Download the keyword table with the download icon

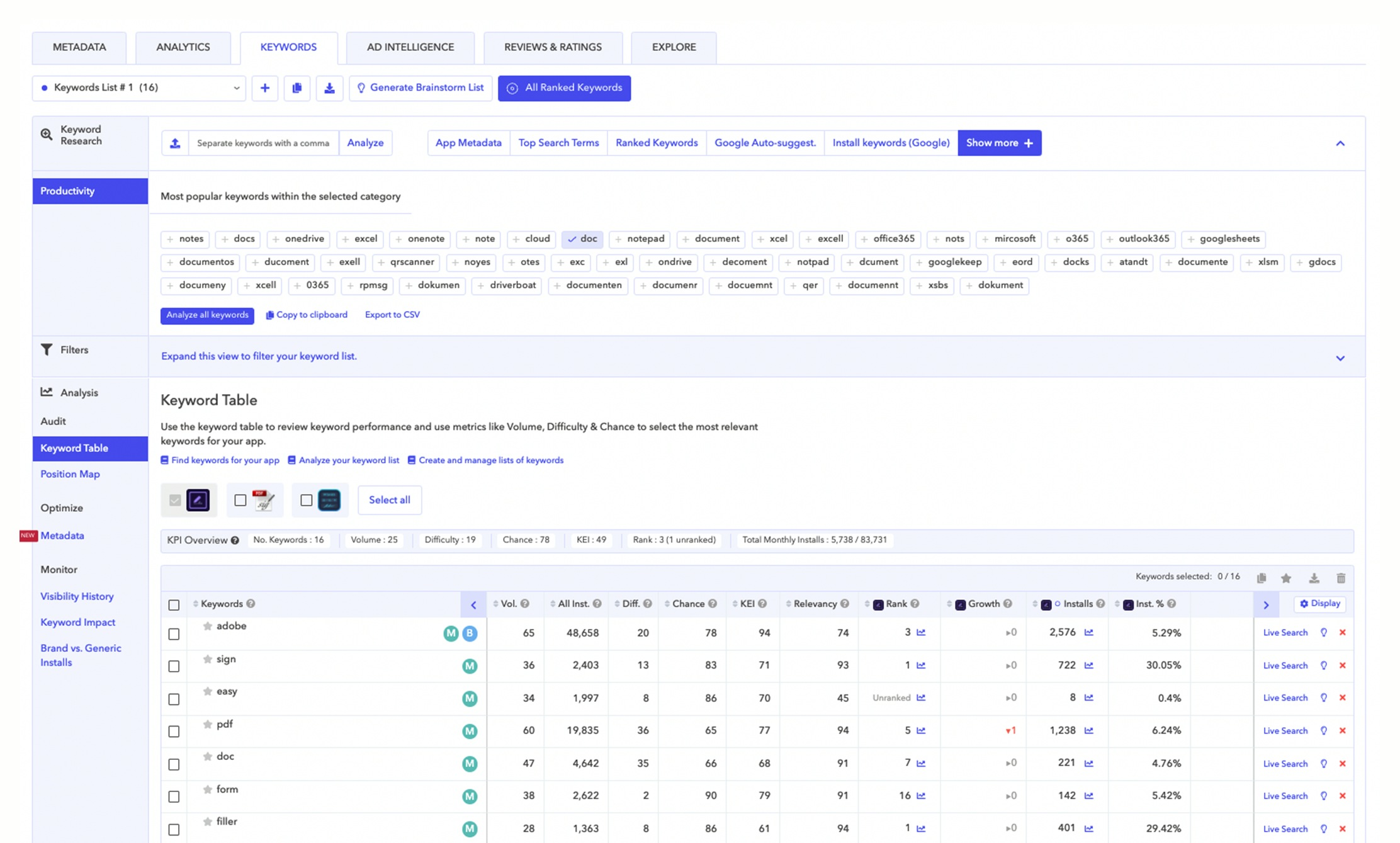pos(1314,577)
